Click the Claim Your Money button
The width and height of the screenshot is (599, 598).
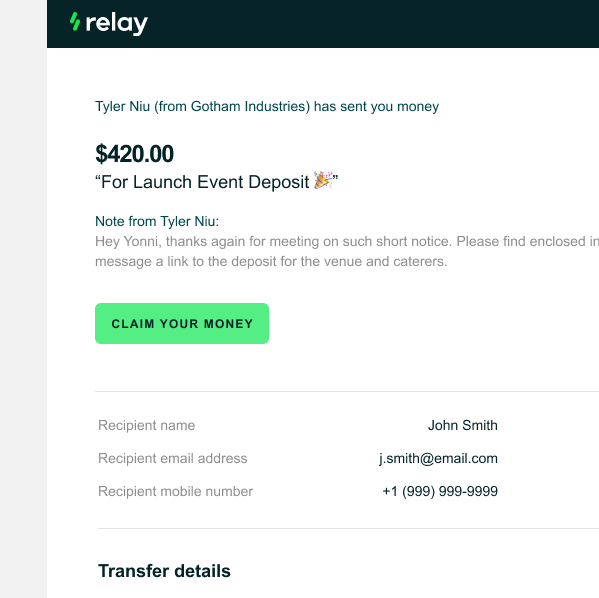coord(182,323)
